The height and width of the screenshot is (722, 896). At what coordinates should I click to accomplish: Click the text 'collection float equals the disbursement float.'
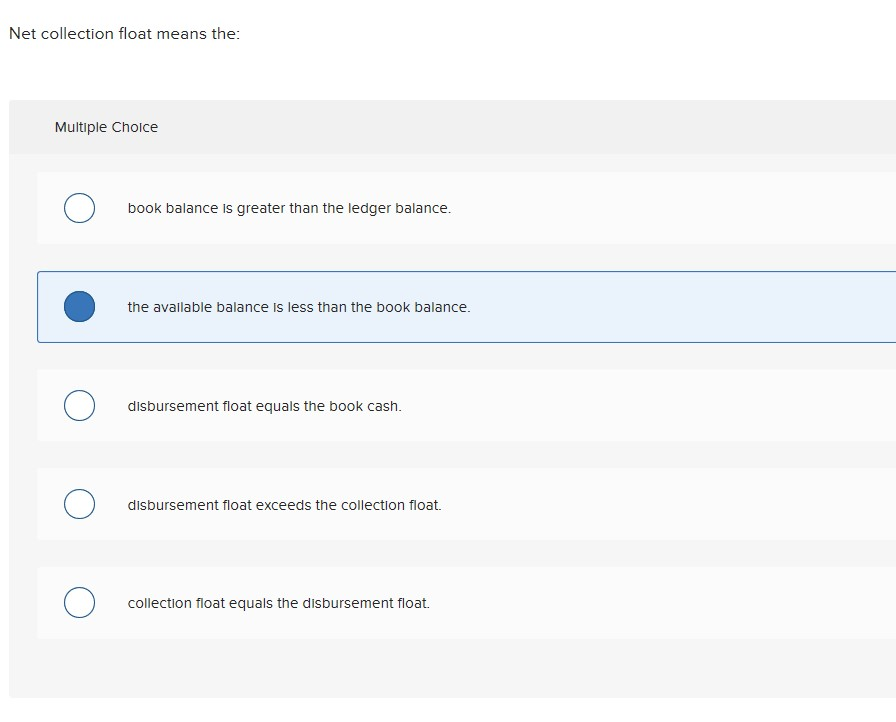pyautogui.click(x=279, y=603)
